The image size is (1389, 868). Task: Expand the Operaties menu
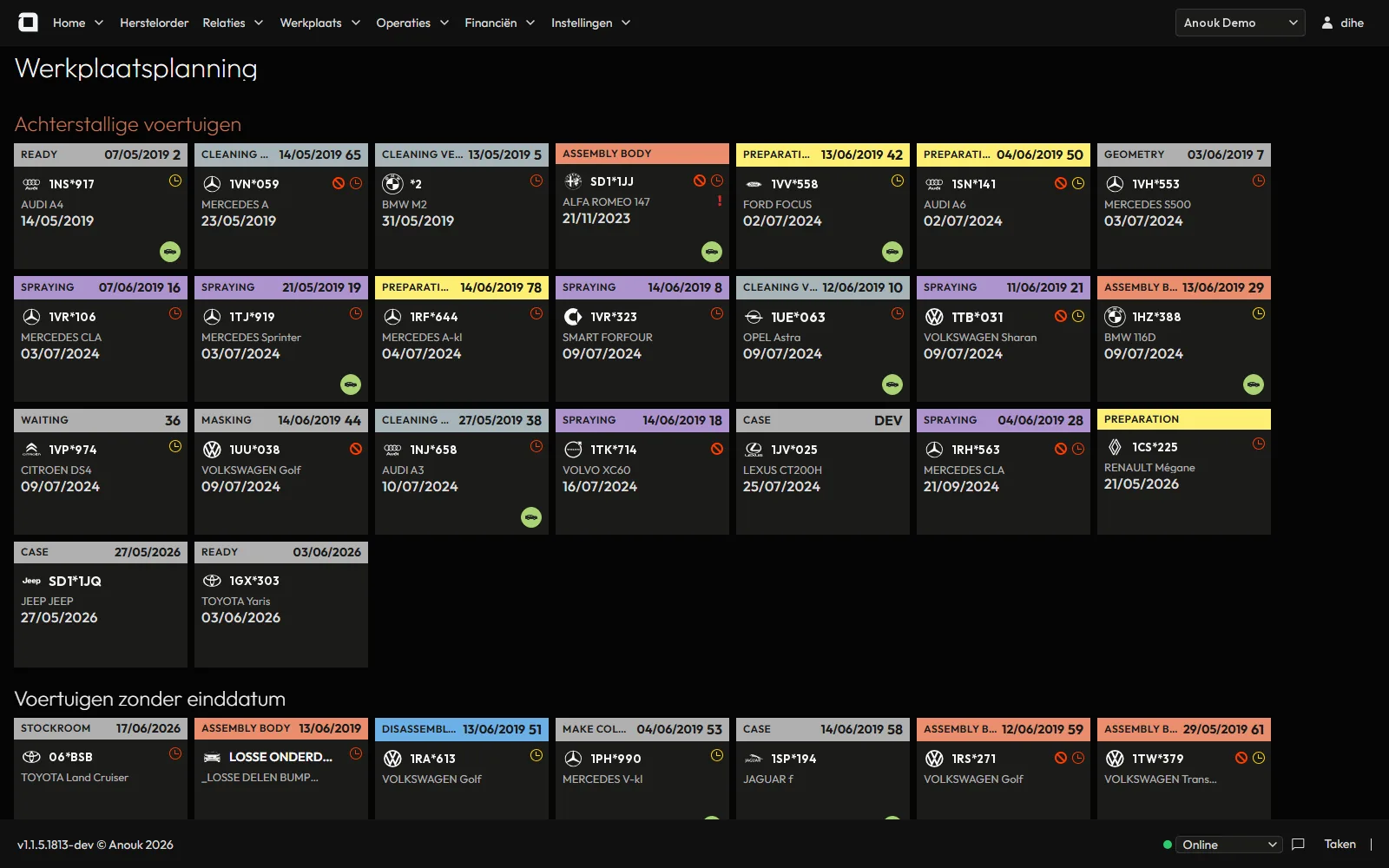412,23
